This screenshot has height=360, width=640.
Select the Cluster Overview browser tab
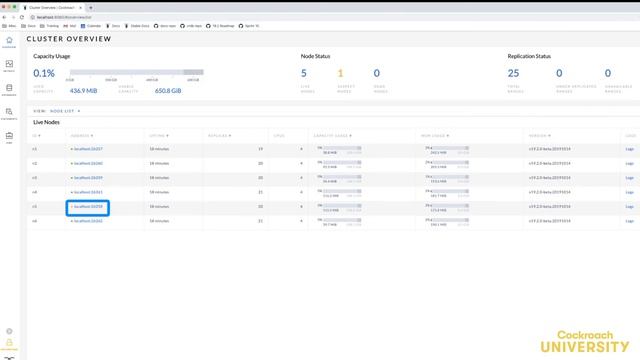(52, 8)
